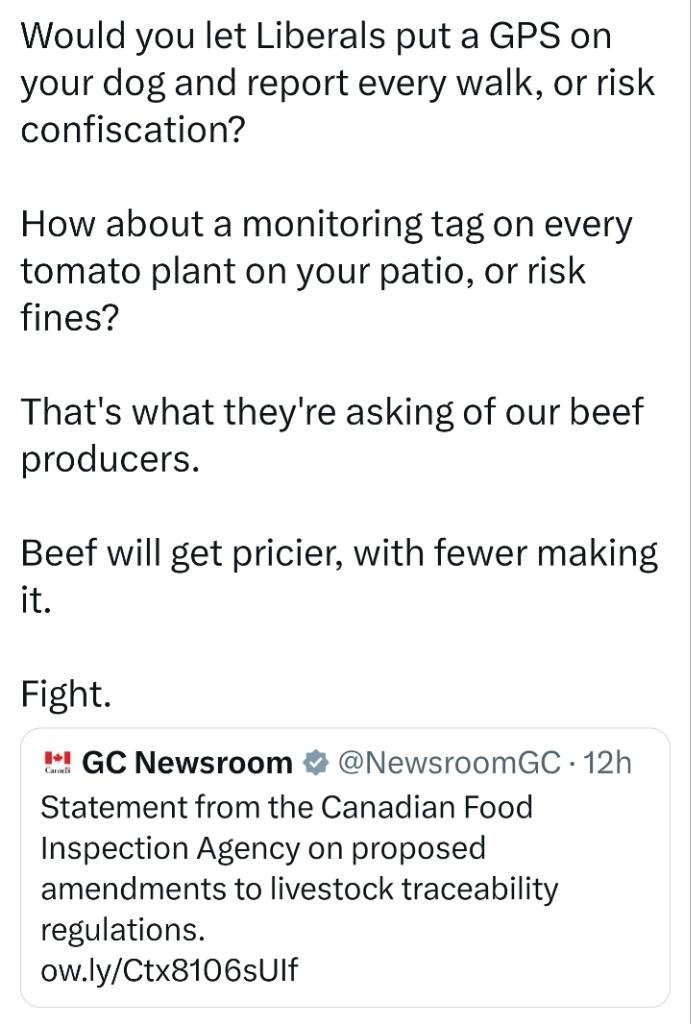Click "amendments to livestock traceability" in quoted post
691x1024 pixels.
(x=298, y=888)
